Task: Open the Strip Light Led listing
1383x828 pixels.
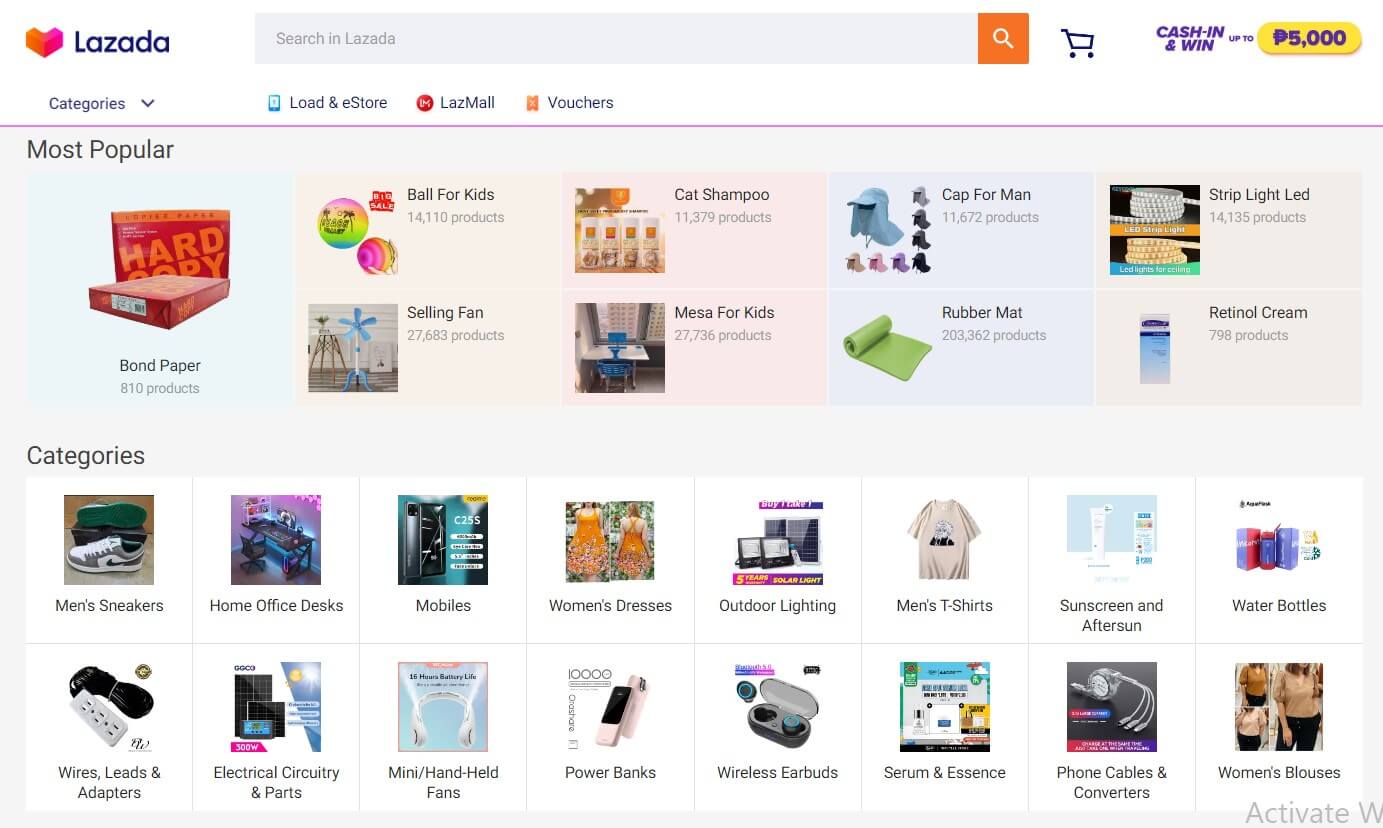Action: [x=1228, y=230]
